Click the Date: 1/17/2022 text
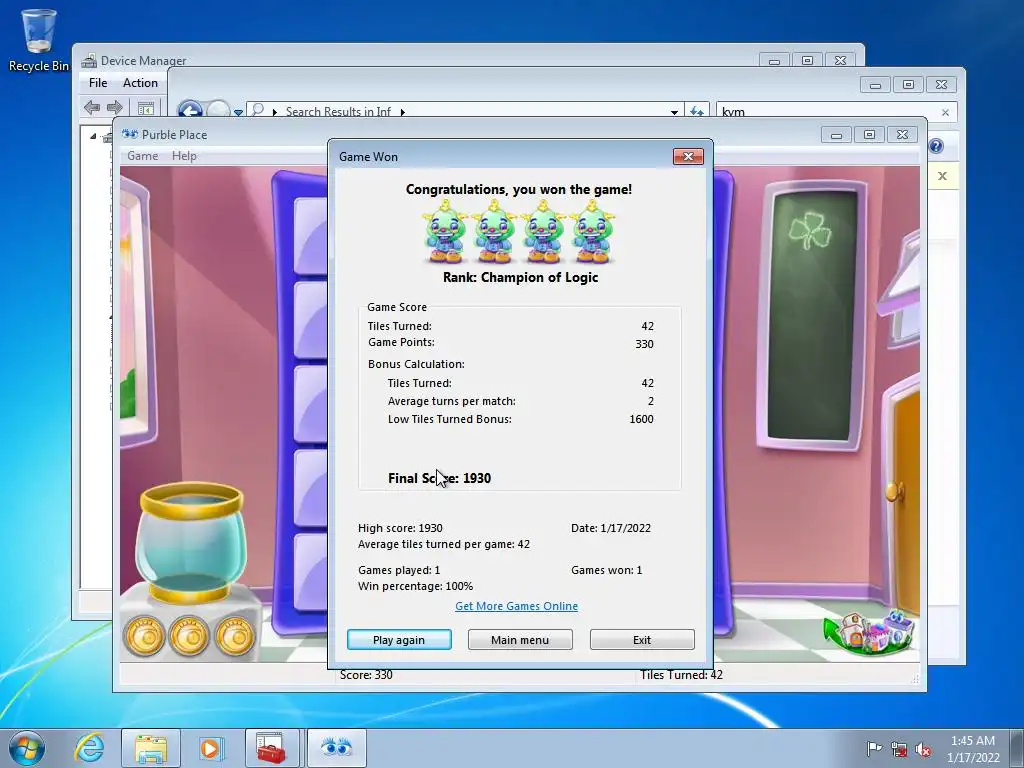This screenshot has height=768, width=1024. click(611, 528)
